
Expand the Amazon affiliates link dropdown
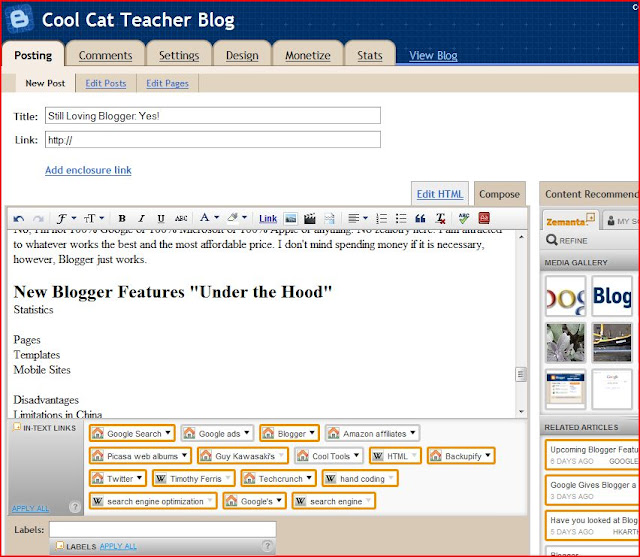tap(413, 433)
